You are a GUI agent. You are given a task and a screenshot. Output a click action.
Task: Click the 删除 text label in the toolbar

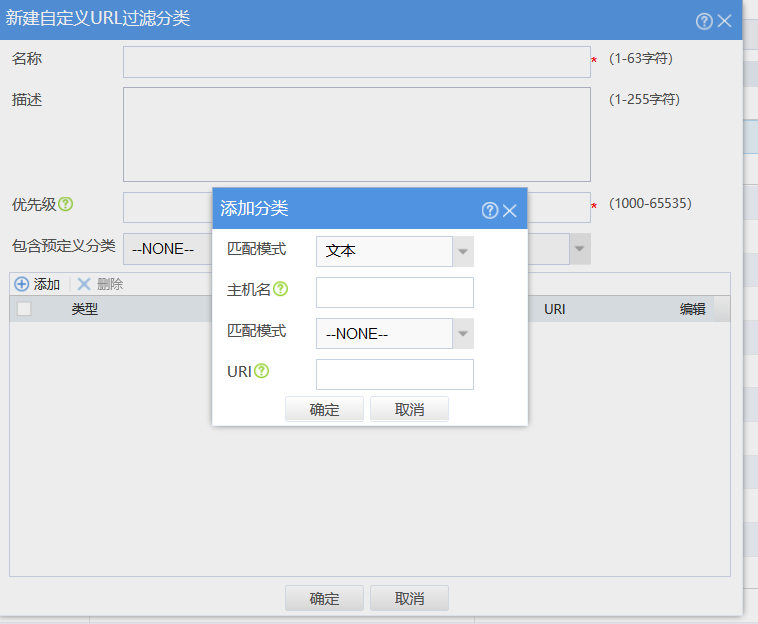(x=110, y=284)
